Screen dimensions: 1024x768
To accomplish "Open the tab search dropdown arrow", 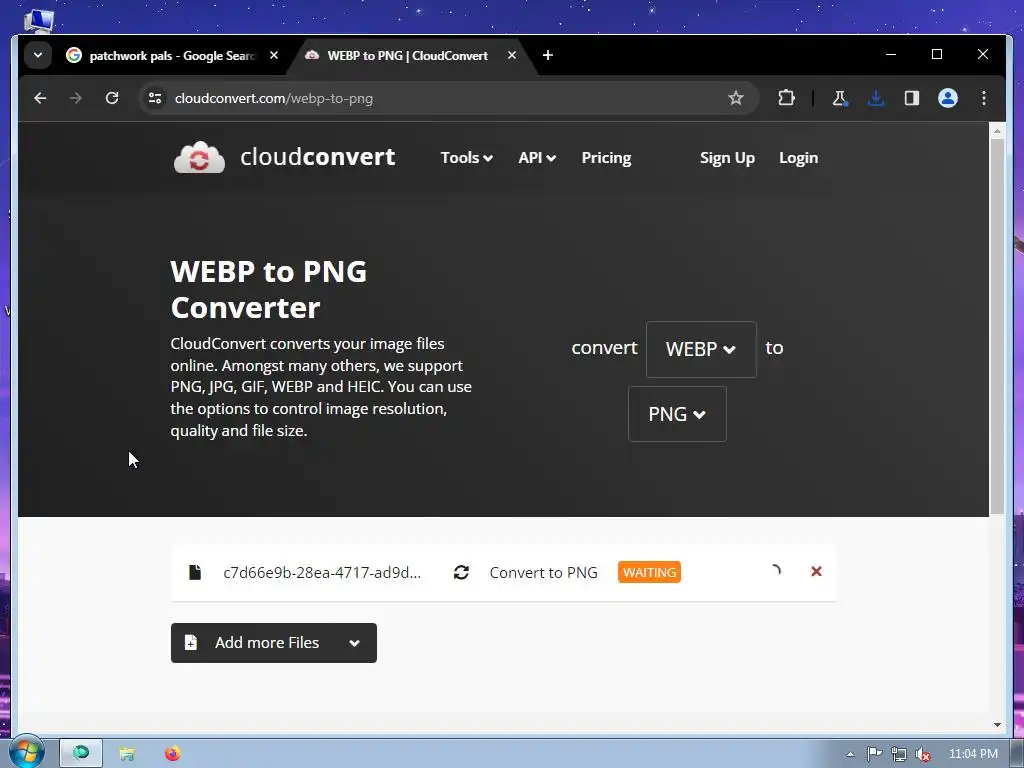I will point(38,55).
